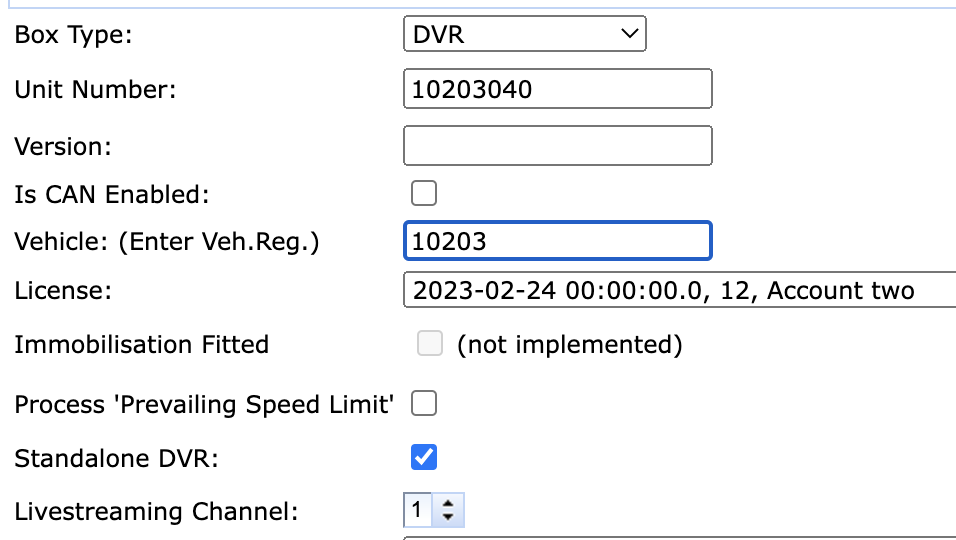Screen dimensions: 956x540
Task: Open the License selection dropdown
Action: click(680, 291)
